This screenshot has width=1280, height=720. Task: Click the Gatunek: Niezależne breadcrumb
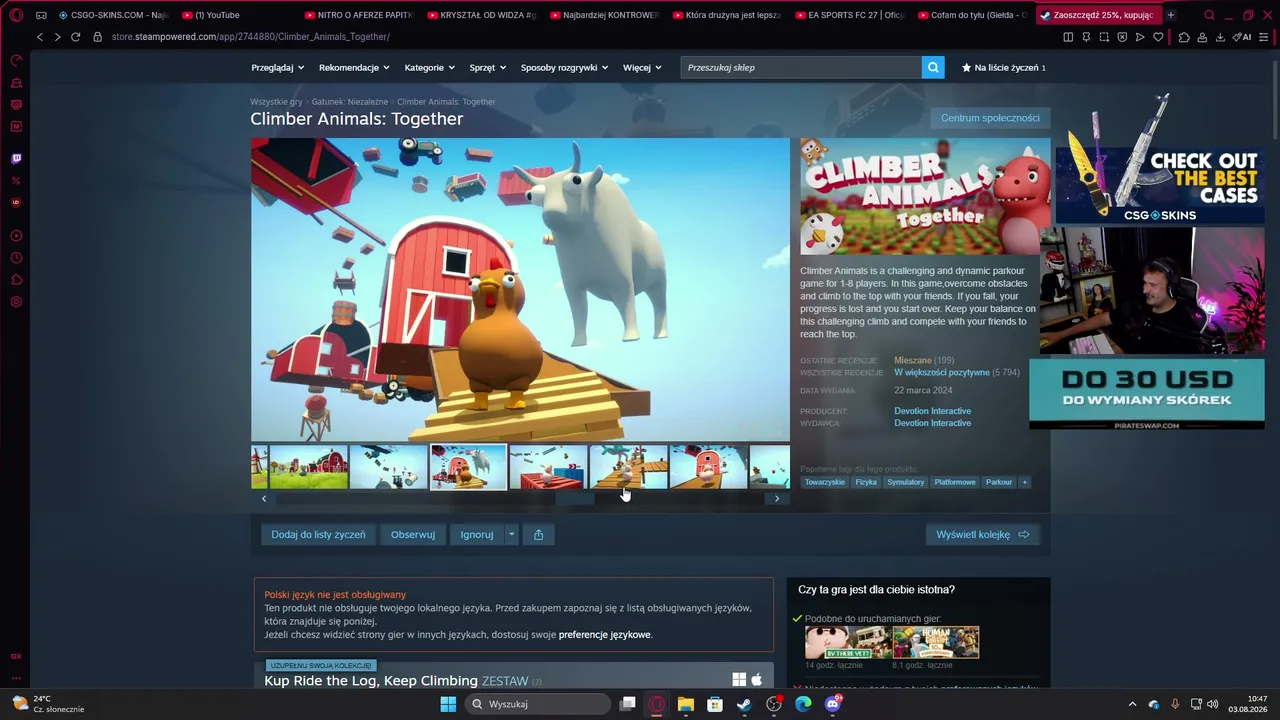[x=350, y=102]
